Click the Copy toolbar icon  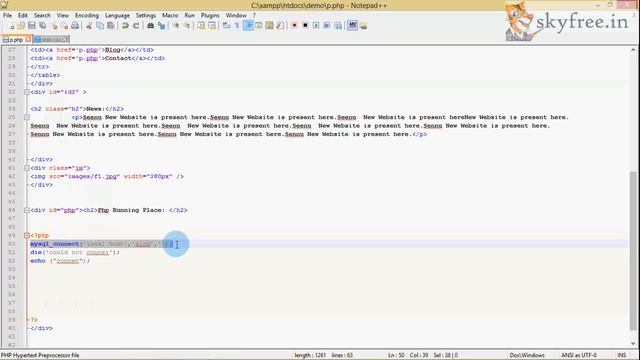click(100, 26)
